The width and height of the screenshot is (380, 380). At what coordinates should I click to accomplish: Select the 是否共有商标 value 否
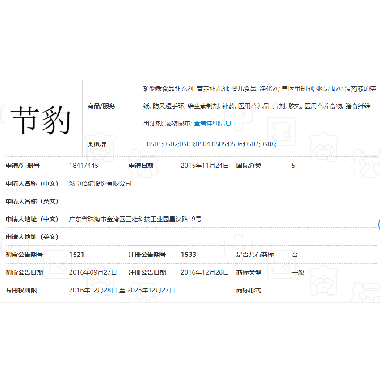click(x=295, y=255)
